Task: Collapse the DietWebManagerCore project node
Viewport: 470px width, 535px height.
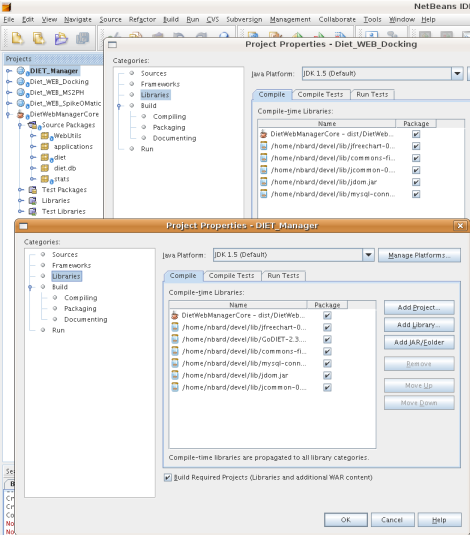Action: pyautogui.click(x=8, y=115)
